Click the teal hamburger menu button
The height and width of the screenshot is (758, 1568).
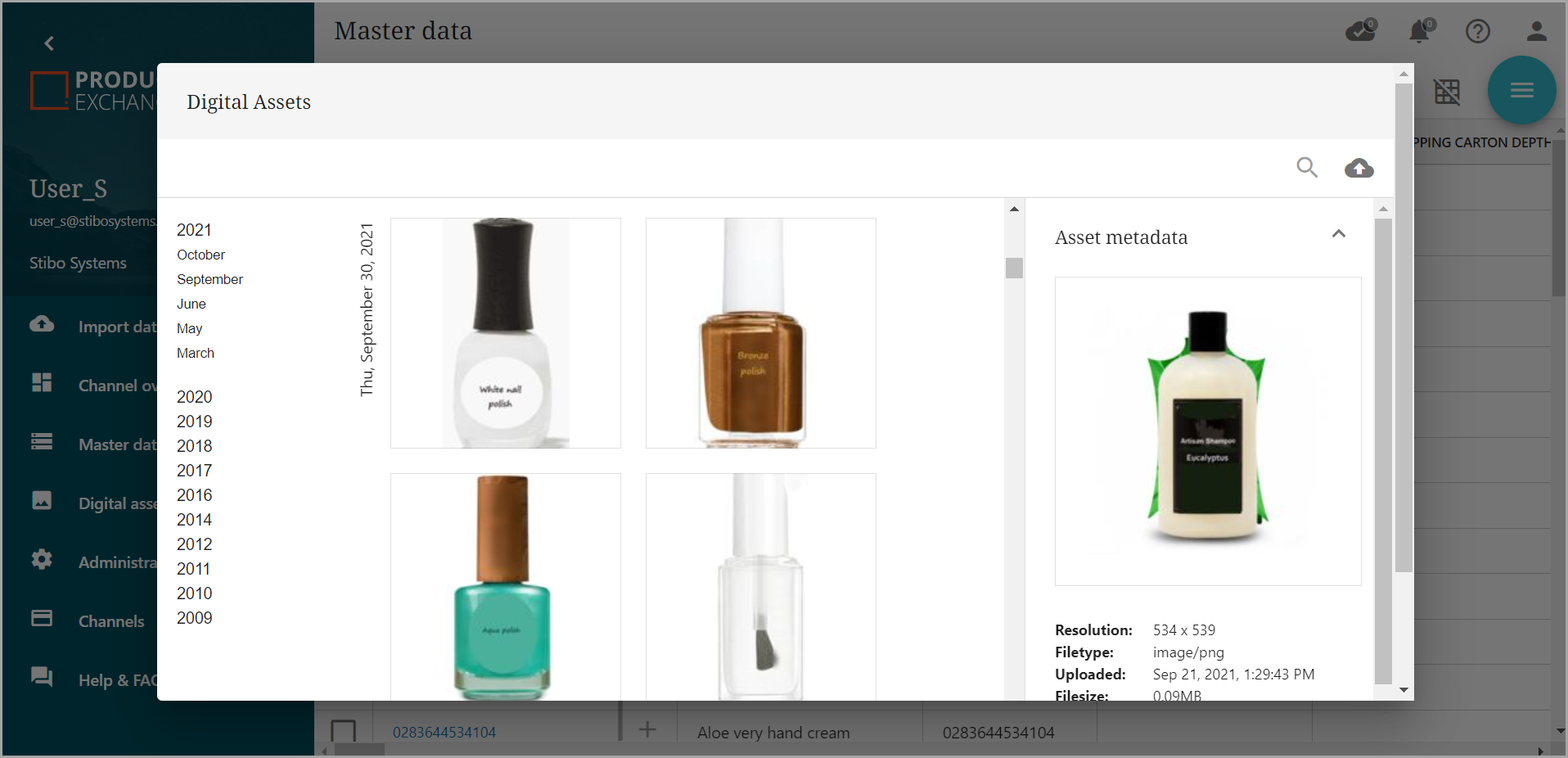pos(1521,90)
